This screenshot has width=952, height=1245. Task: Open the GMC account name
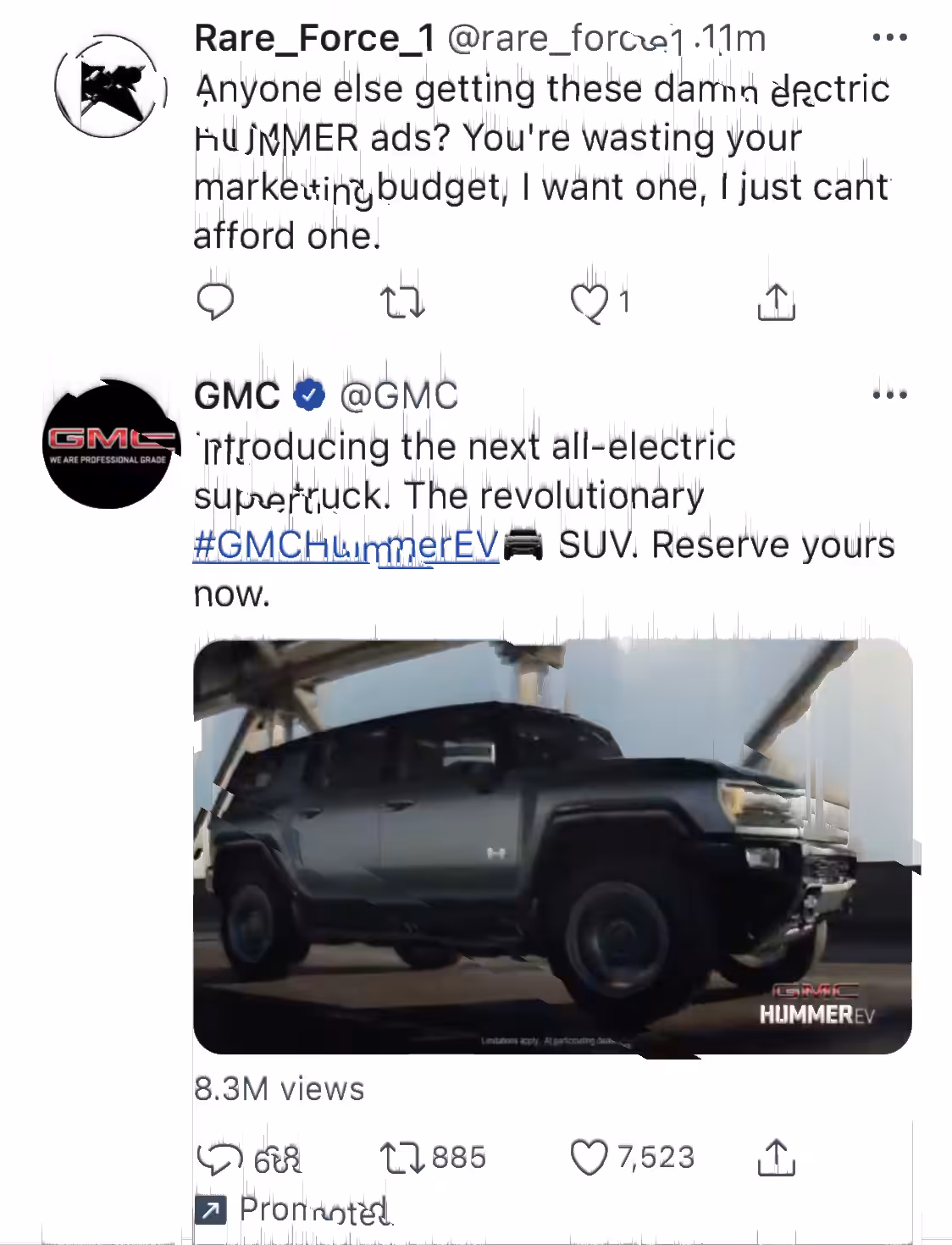tap(237, 396)
